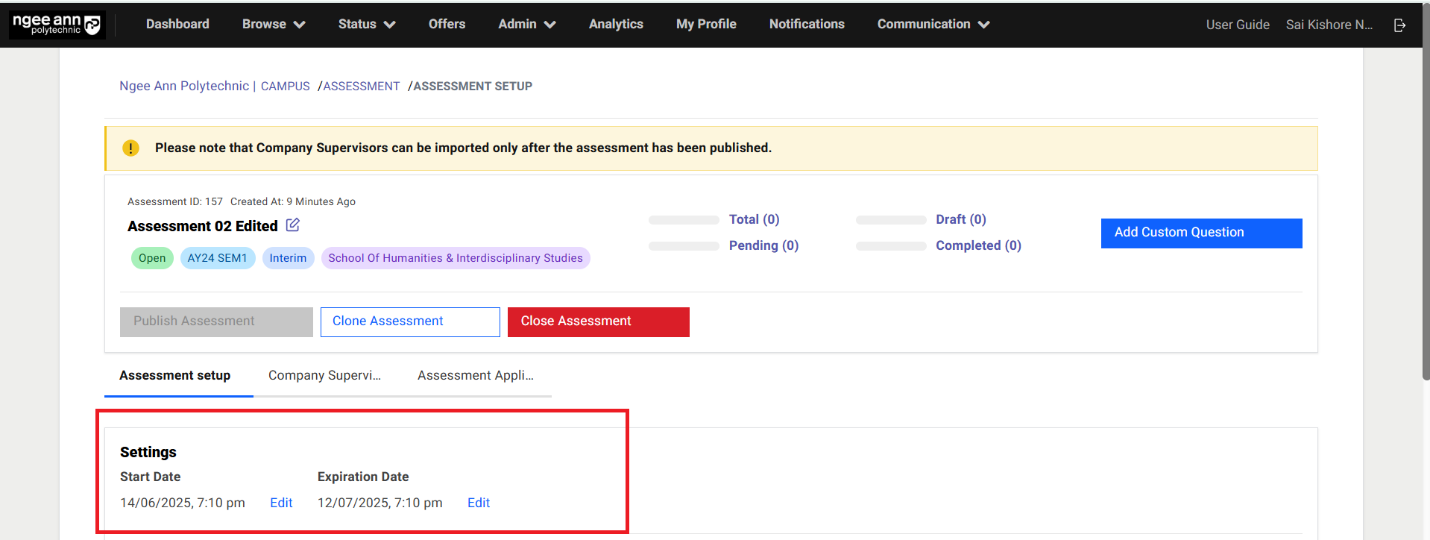Viewport: 1430px width, 540px height.
Task: Expand the Browse dropdown menu
Action: tap(273, 24)
